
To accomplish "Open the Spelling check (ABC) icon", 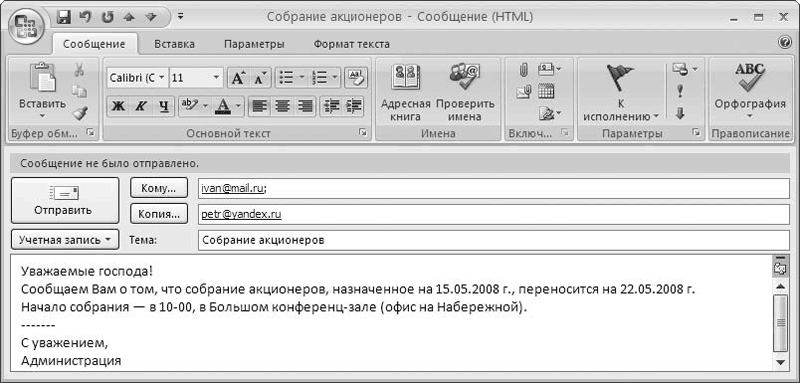I will tap(749, 76).
